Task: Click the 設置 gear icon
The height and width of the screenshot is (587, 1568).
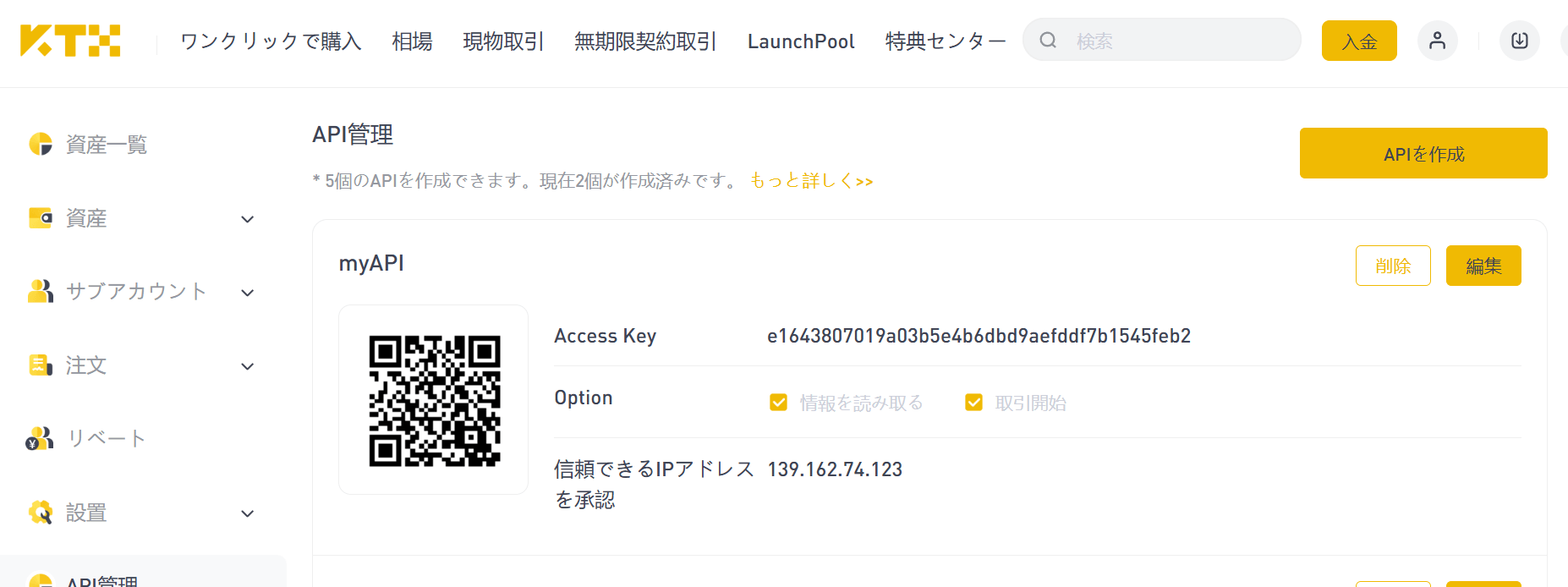Action: click(41, 512)
